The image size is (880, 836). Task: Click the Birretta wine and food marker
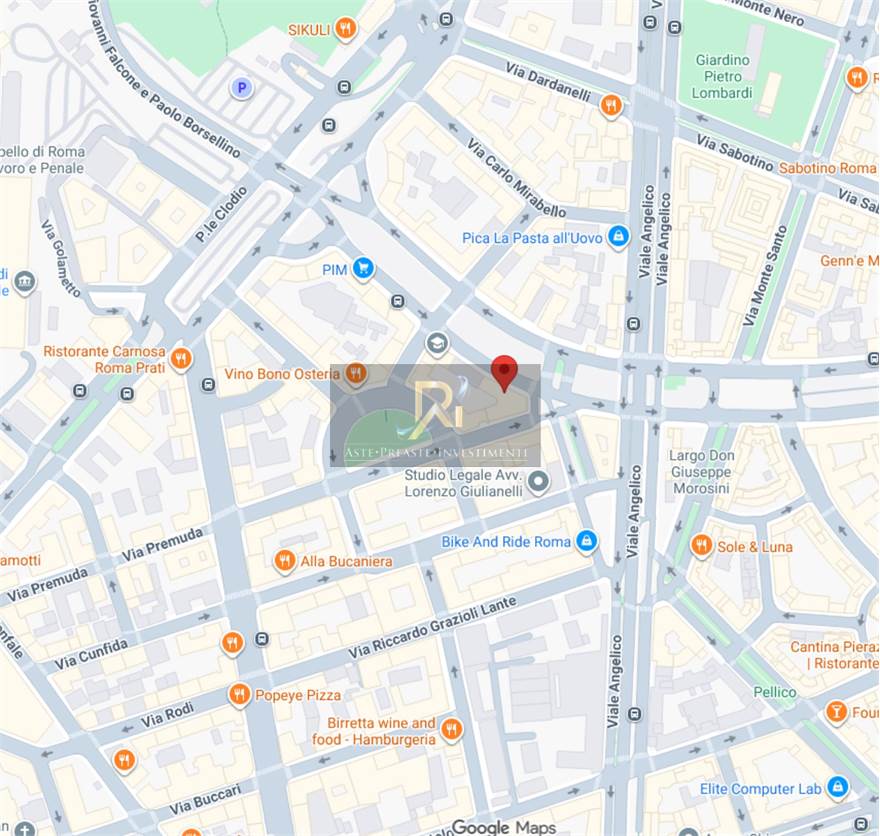452,729
